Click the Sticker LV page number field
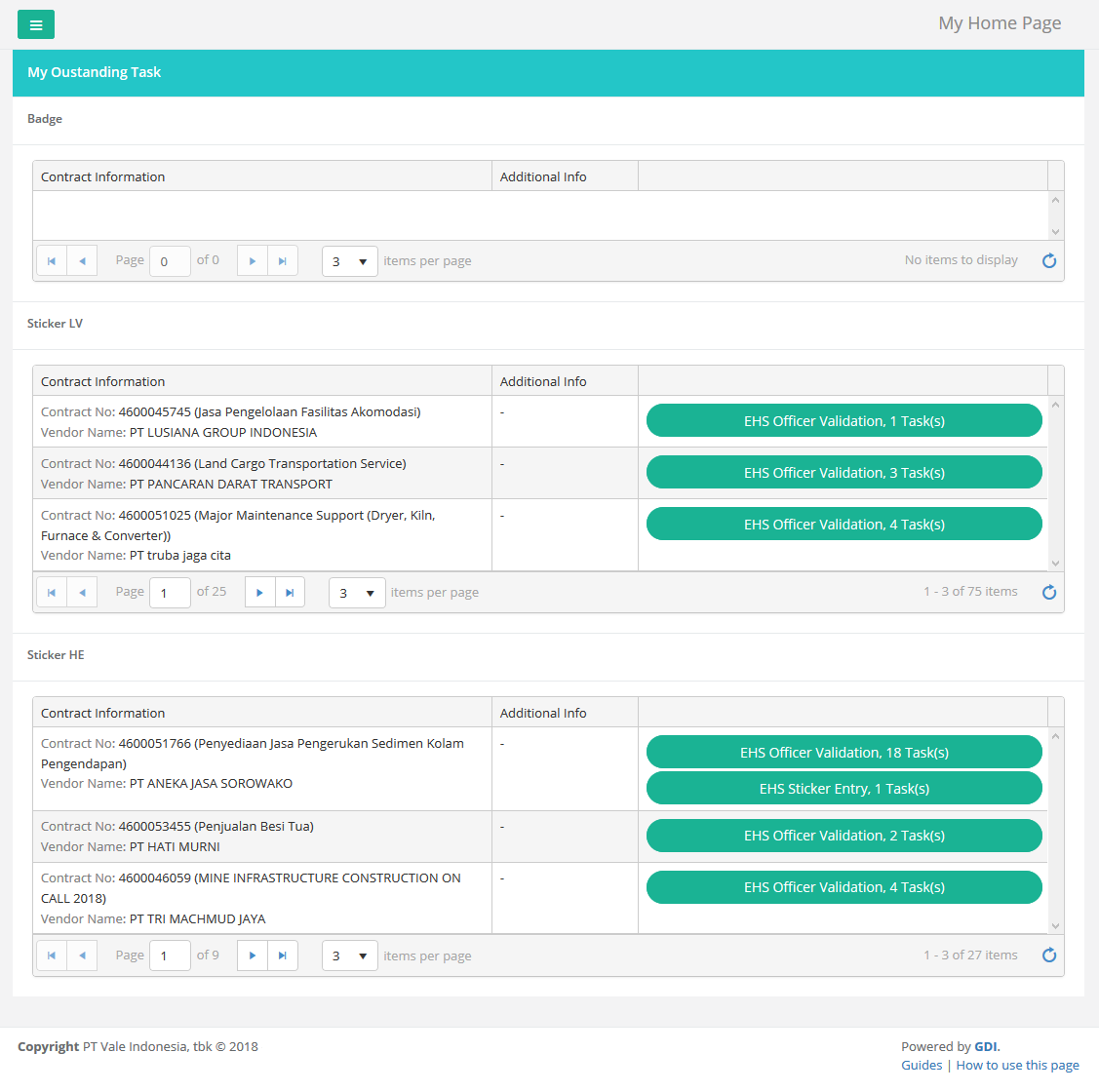This screenshot has height=1092, width=1099. click(170, 593)
